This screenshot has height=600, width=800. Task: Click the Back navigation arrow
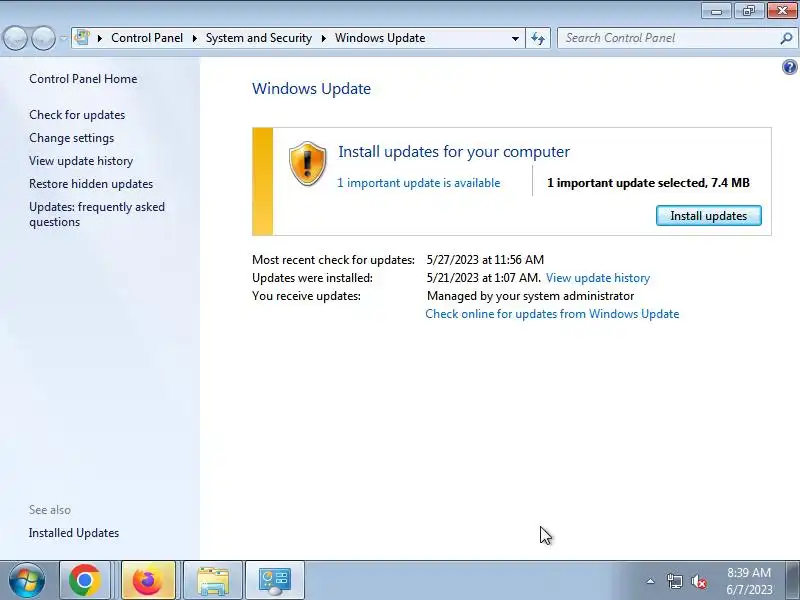(x=15, y=38)
